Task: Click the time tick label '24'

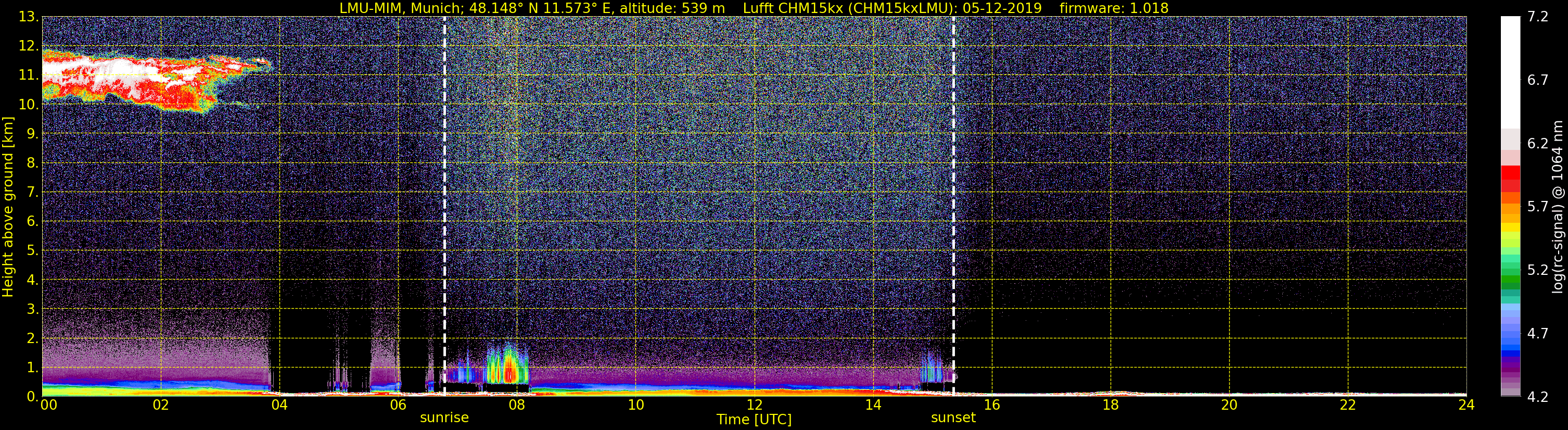Action: [1467, 405]
